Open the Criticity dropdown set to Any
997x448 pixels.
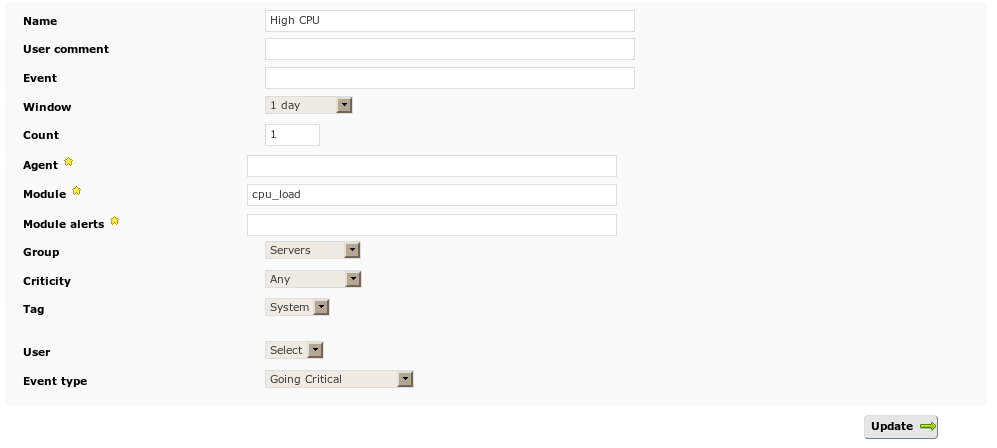pos(313,279)
